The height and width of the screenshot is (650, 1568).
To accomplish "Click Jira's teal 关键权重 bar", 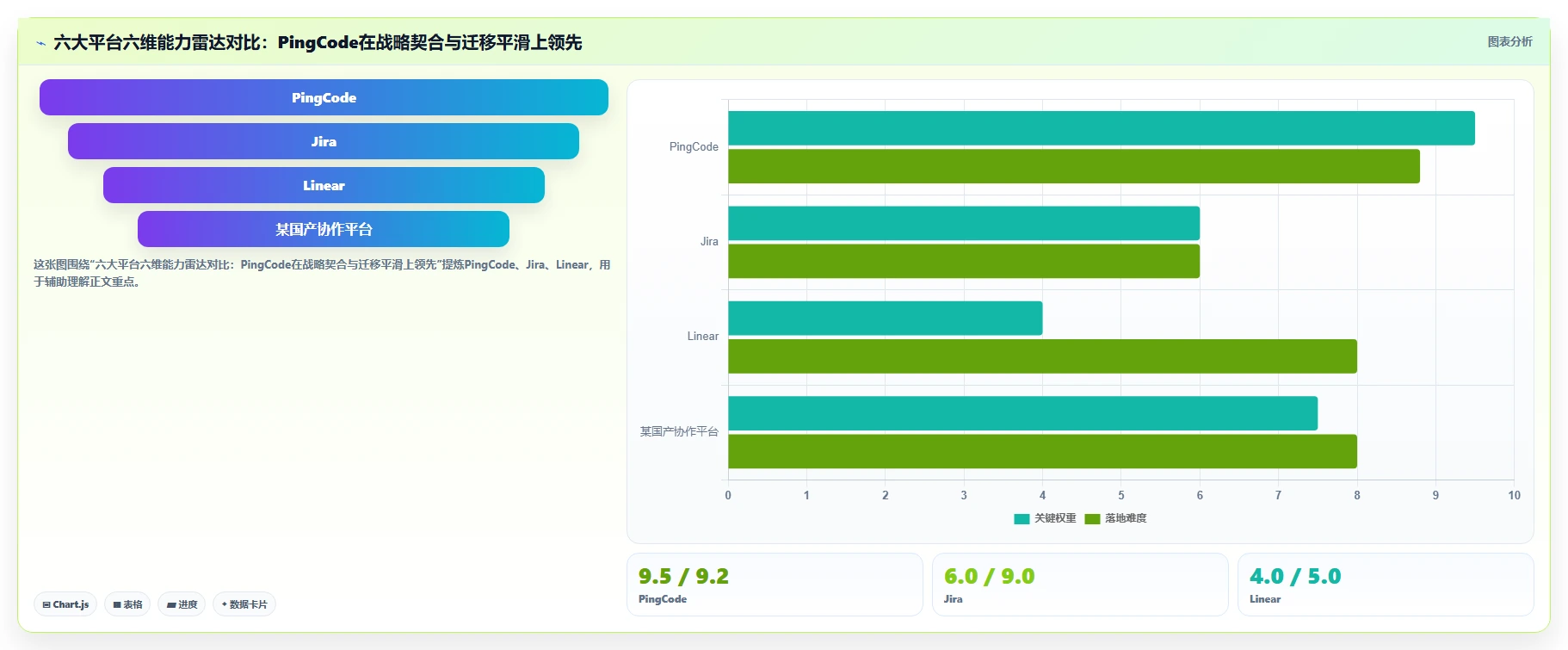I will coord(964,223).
